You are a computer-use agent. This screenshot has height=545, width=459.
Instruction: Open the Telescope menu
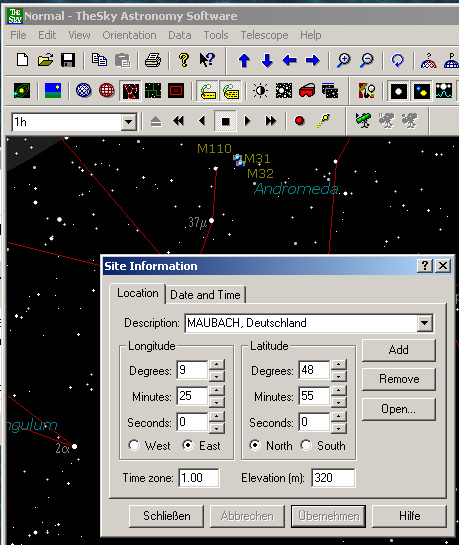[x=264, y=35]
